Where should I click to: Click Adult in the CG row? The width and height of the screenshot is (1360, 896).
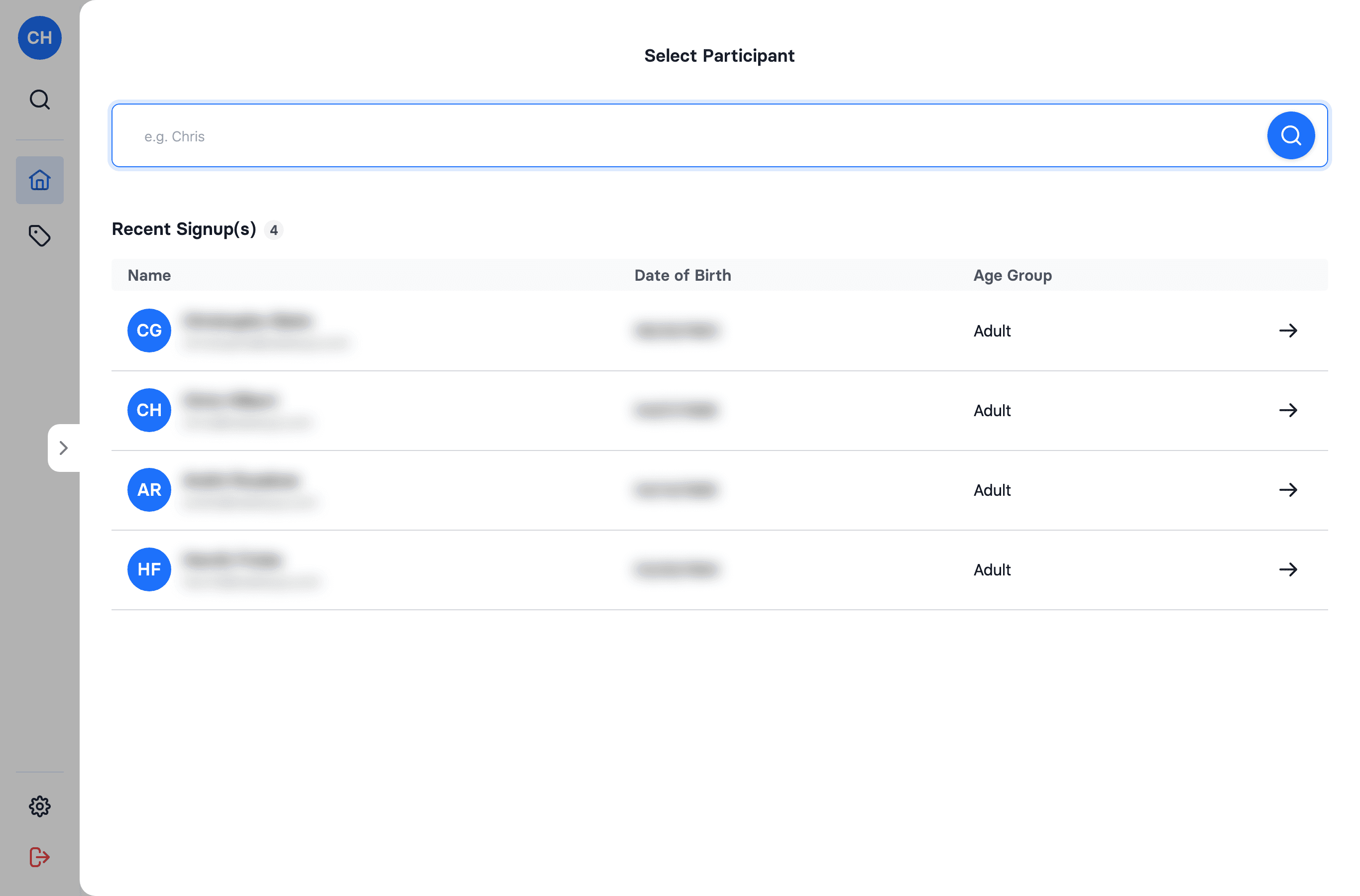992,331
